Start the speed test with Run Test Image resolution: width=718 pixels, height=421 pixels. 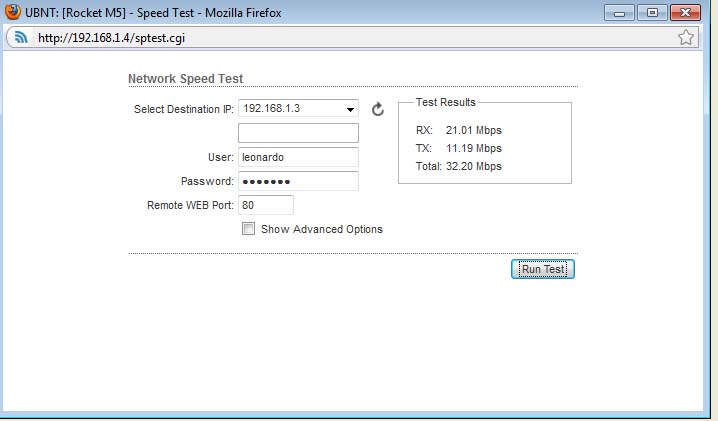pyautogui.click(x=543, y=269)
